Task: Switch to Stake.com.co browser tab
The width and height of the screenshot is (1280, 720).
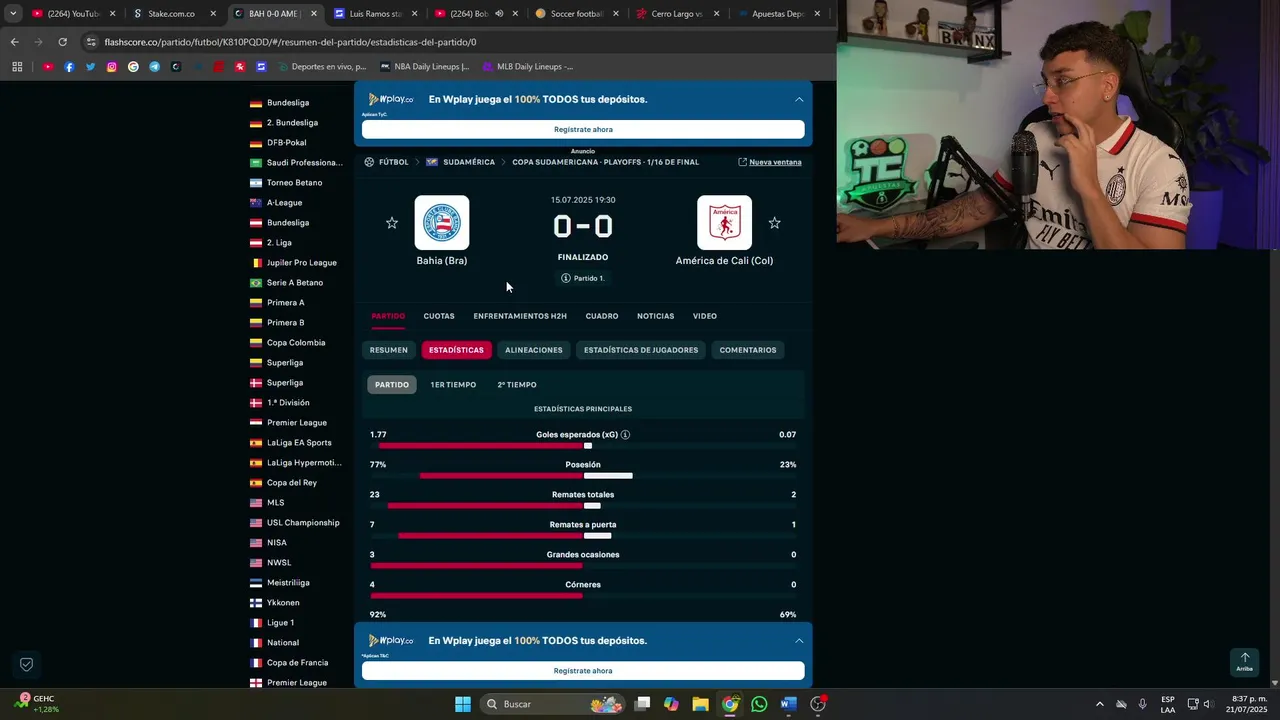Action: pos(171,14)
